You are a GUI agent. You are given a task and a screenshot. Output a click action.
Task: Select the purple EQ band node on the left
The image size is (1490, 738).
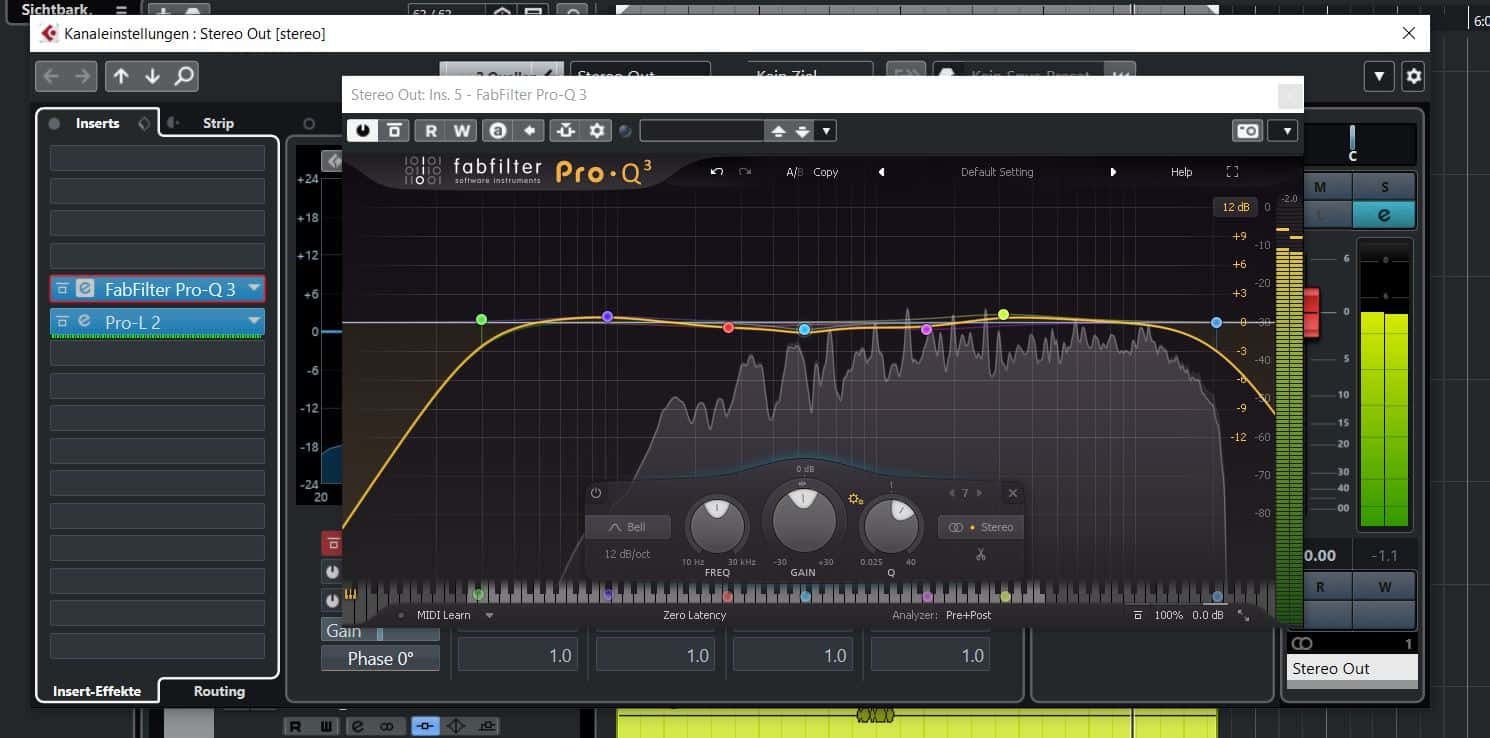[x=607, y=316]
